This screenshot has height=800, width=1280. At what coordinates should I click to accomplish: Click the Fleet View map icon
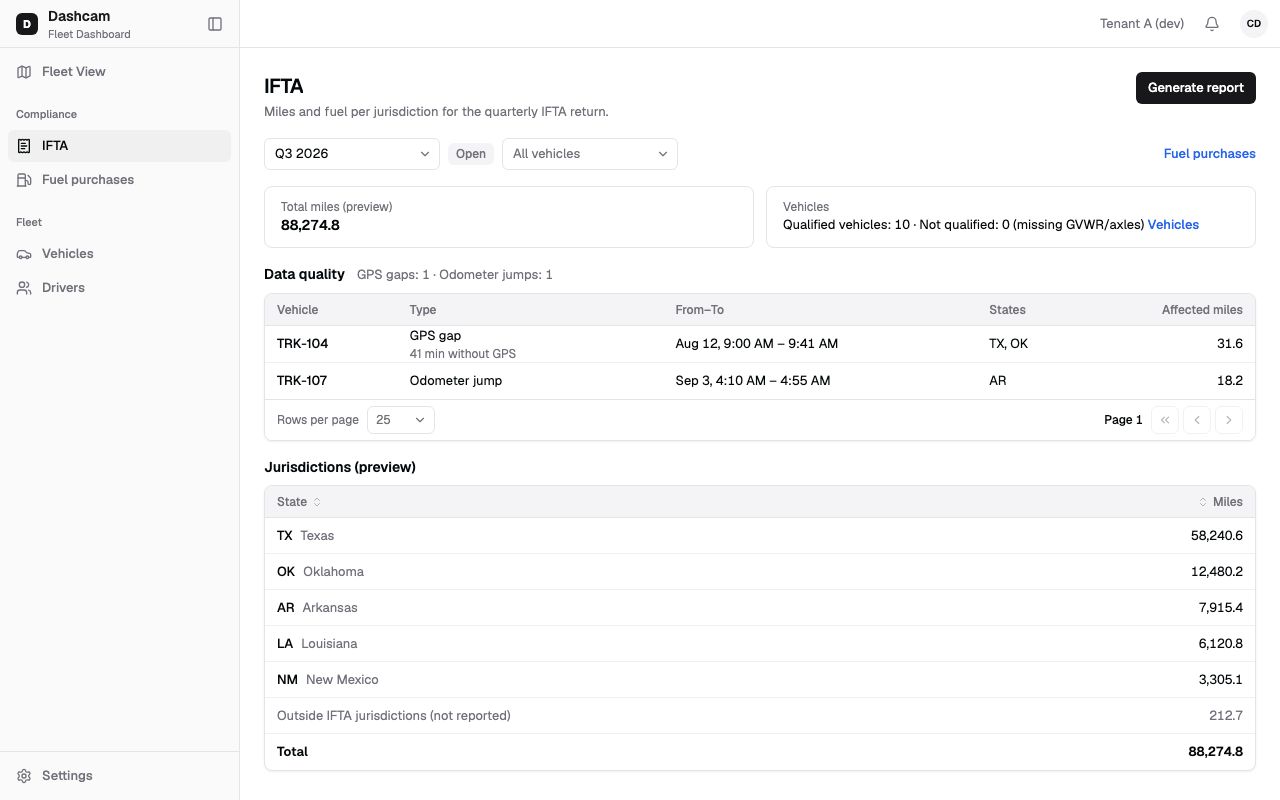24,72
